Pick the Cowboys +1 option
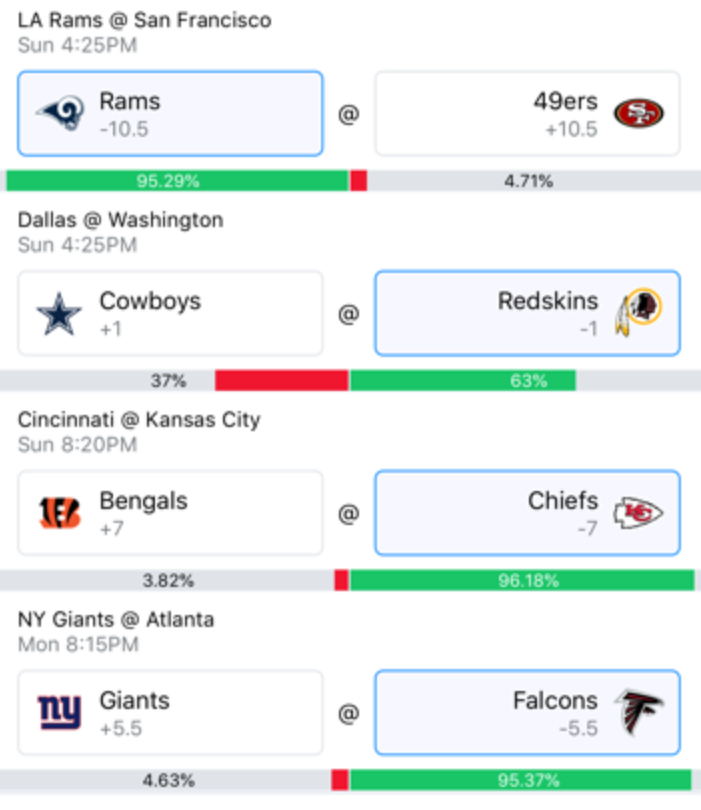 coord(170,314)
